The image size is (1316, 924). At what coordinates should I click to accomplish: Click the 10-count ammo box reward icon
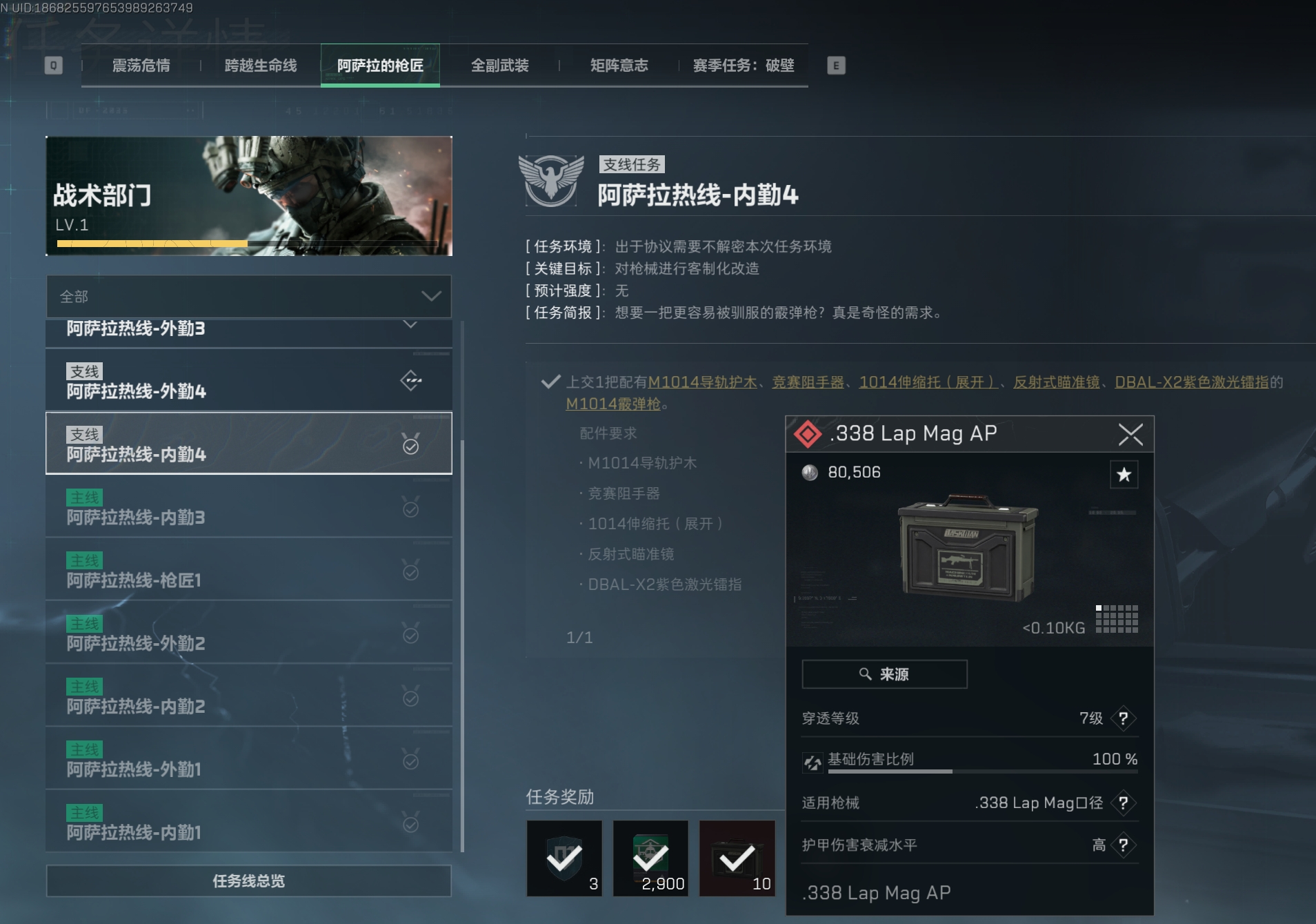737,858
